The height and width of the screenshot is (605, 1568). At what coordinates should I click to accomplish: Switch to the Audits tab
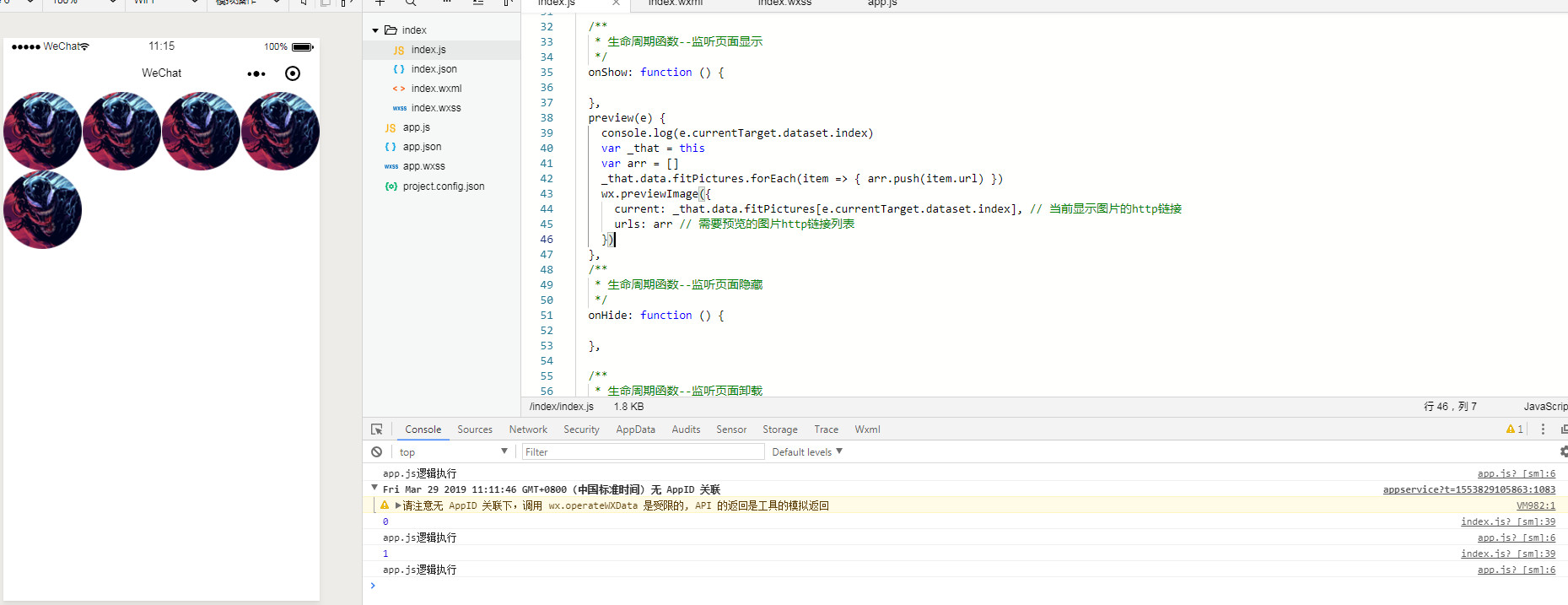tap(686, 429)
